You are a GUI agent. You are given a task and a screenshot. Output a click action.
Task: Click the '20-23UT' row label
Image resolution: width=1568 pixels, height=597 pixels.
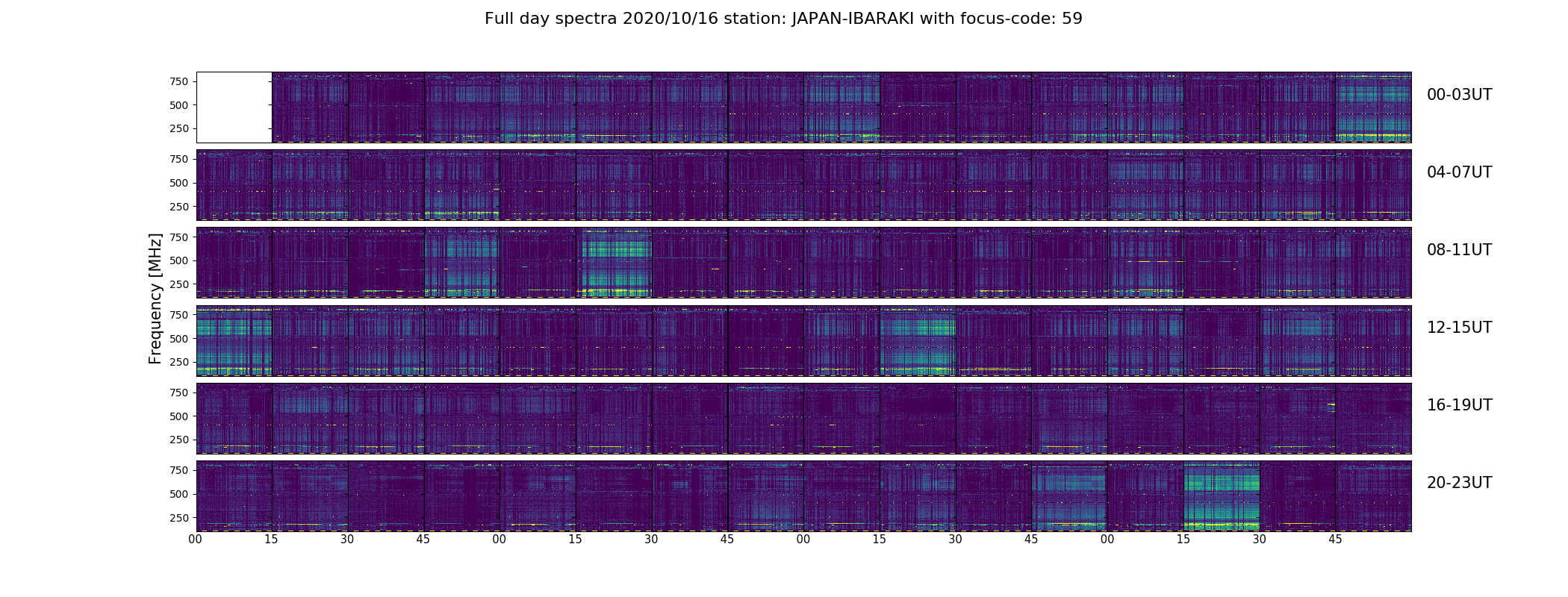(1459, 483)
